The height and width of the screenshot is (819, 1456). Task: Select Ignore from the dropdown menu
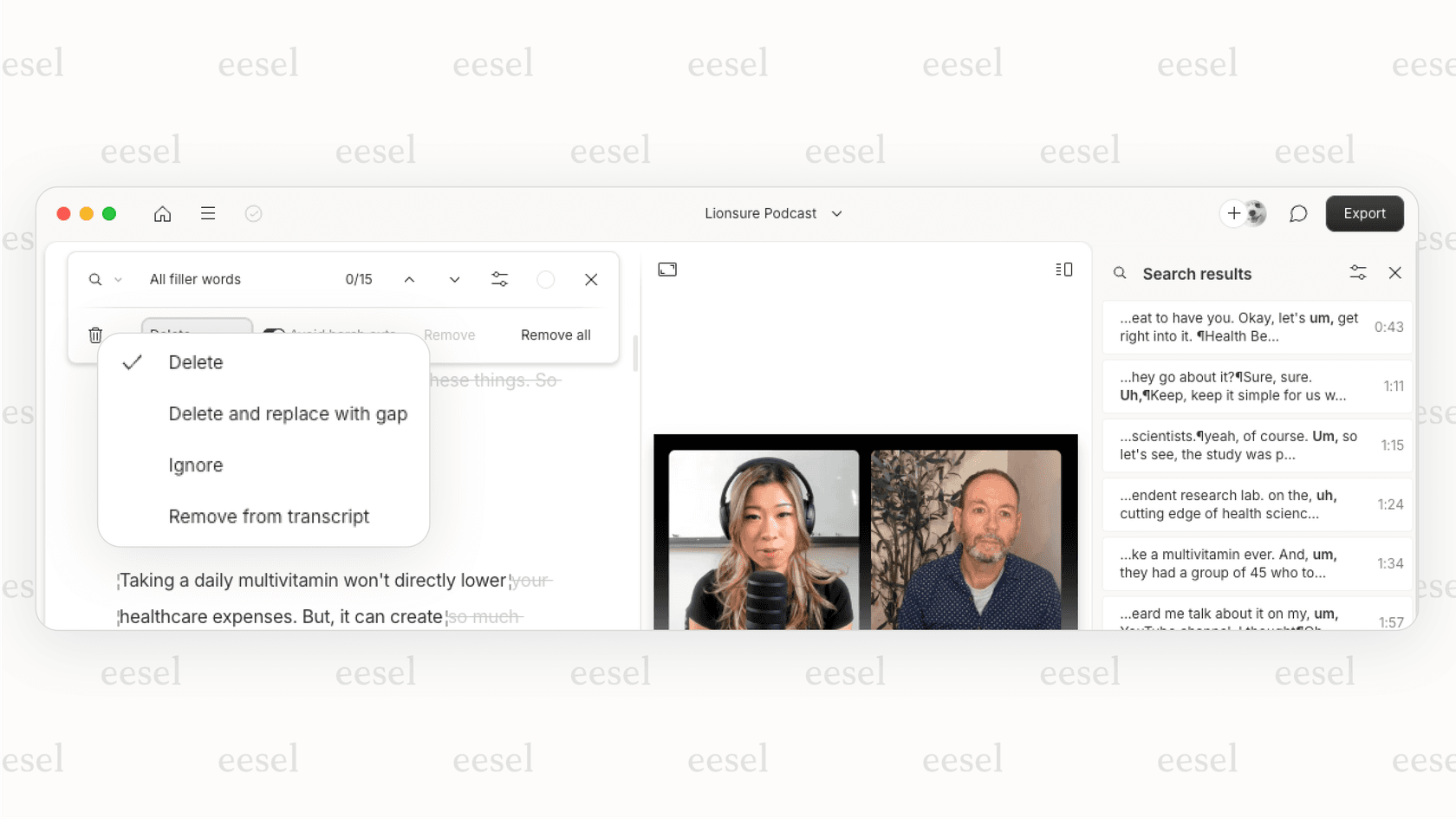tap(263, 465)
